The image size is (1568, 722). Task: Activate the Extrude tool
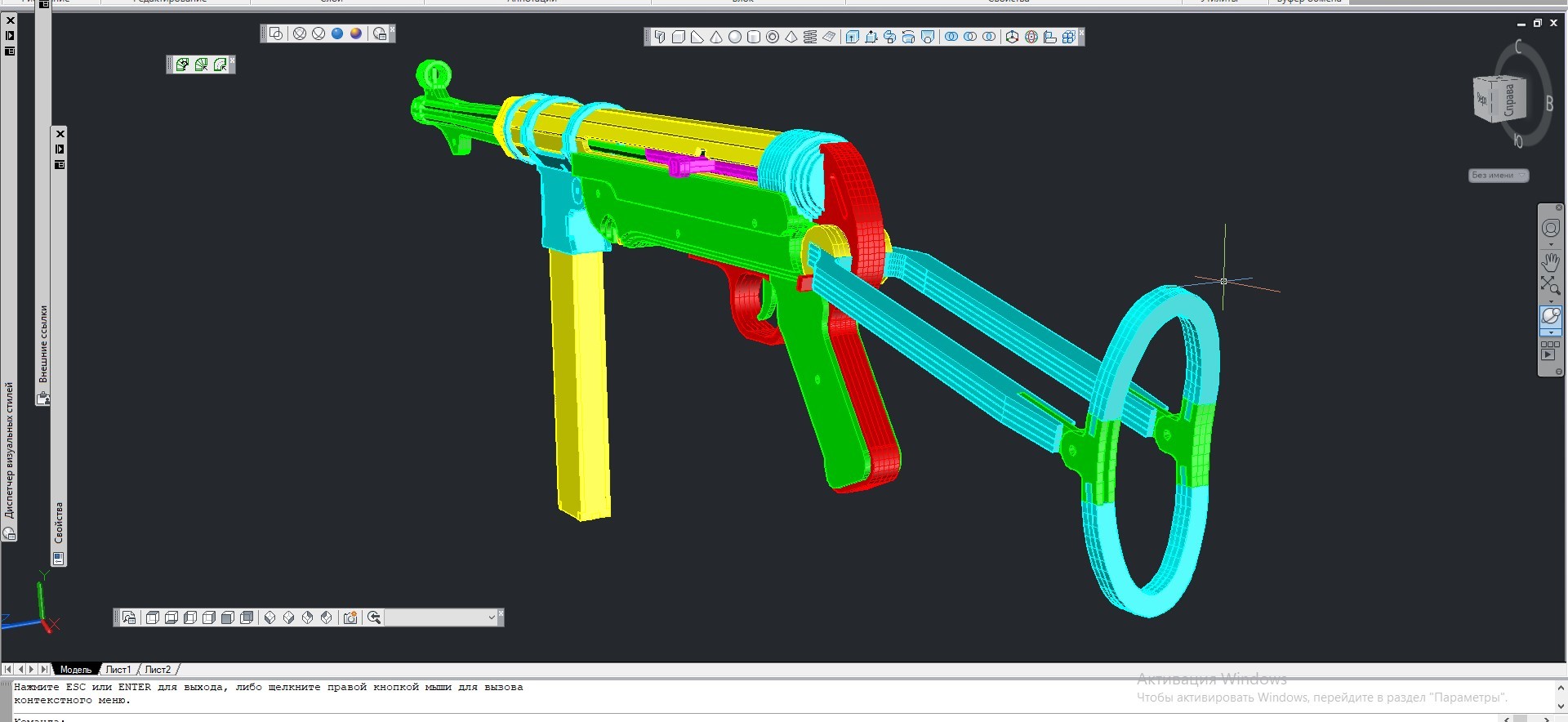(853, 37)
